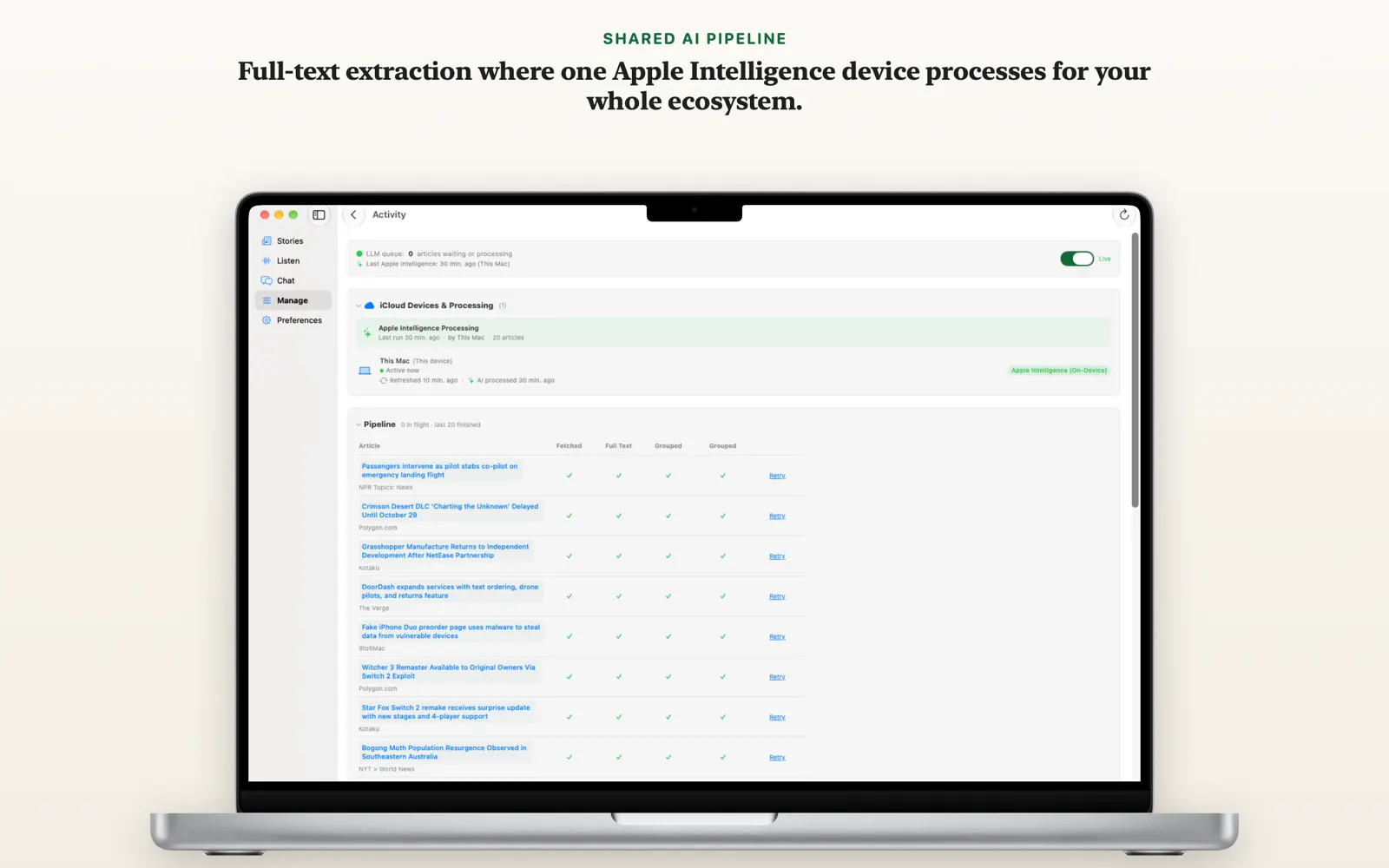Click 'AI processed 30 min. ago' sparkle icon
This screenshot has height=868, width=1389.
click(471, 380)
